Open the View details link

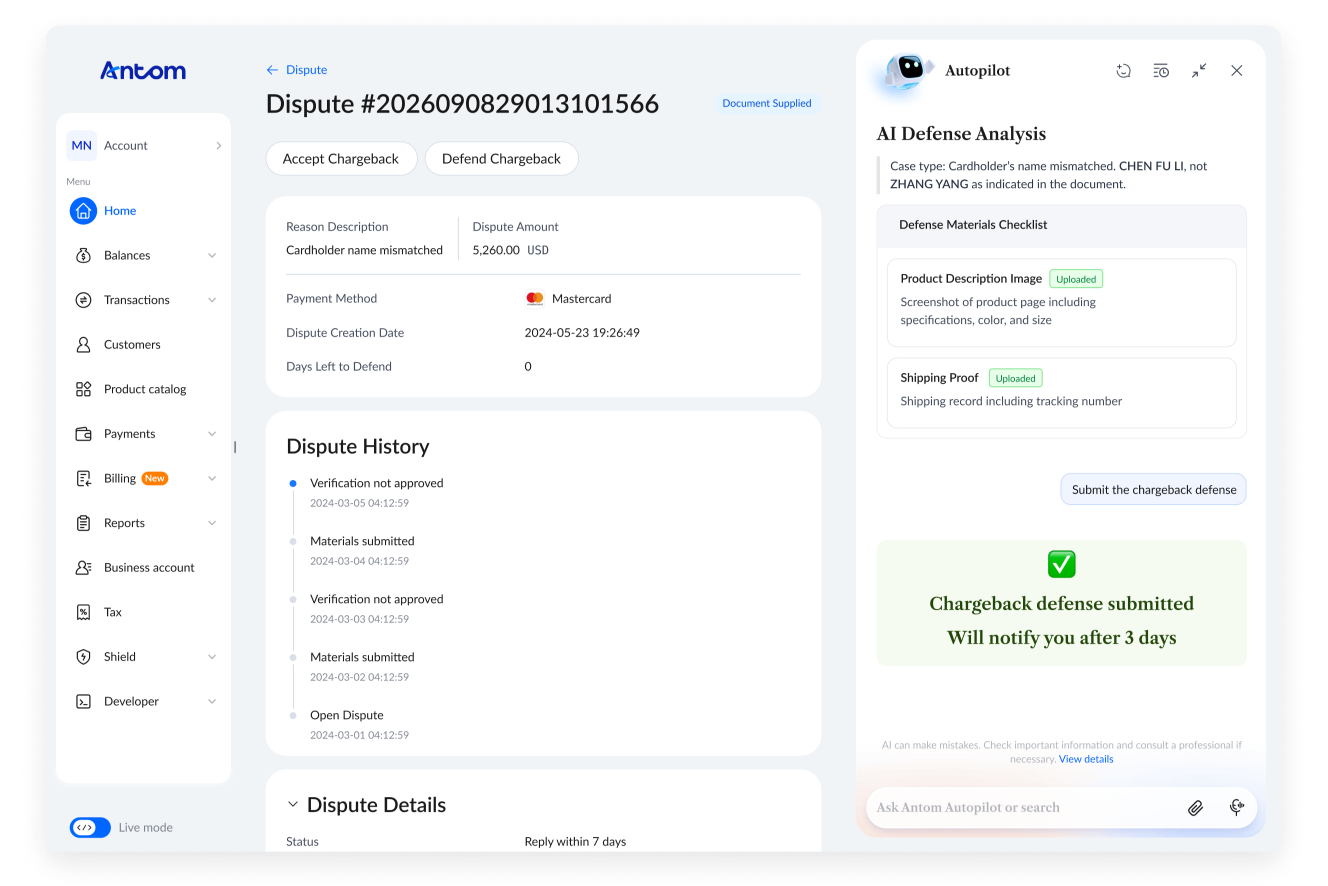pos(1086,759)
